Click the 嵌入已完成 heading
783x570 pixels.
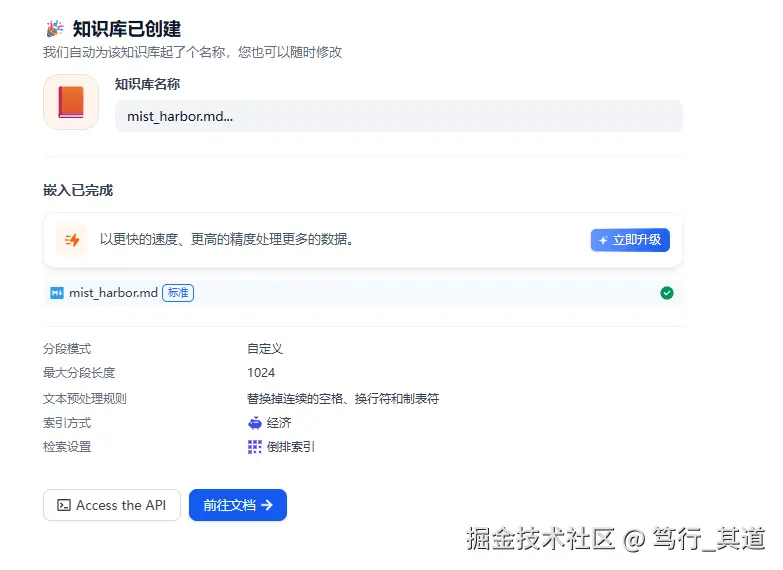tap(78, 190)
